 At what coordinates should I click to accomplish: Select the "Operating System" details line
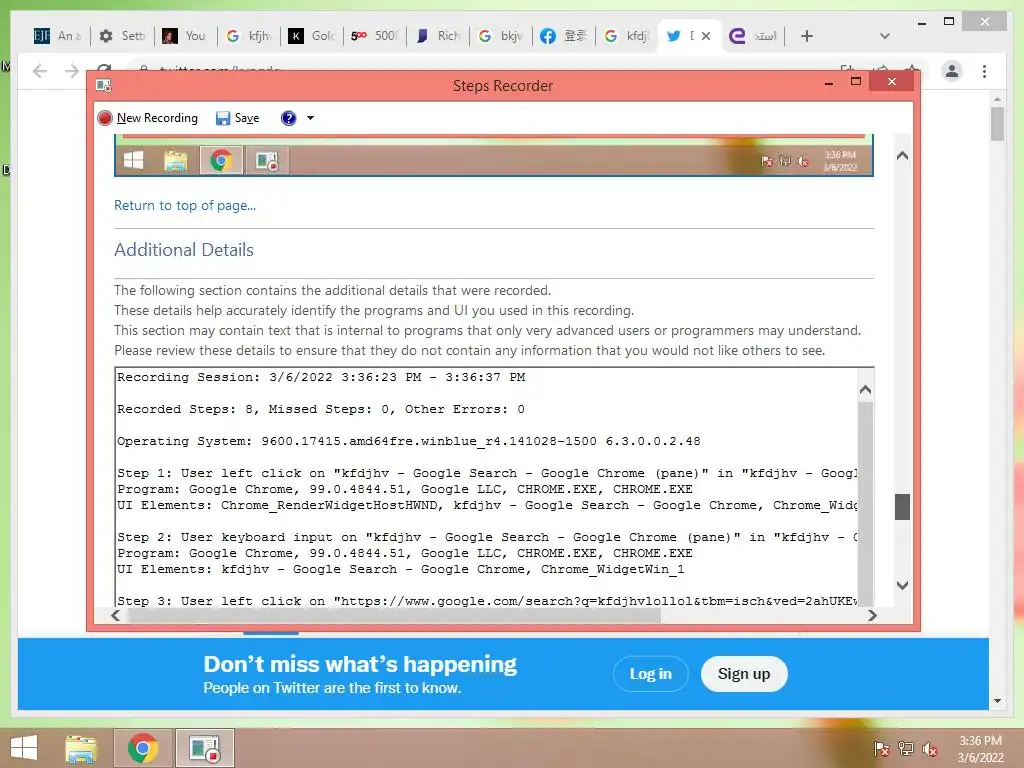tap(409, 441)
